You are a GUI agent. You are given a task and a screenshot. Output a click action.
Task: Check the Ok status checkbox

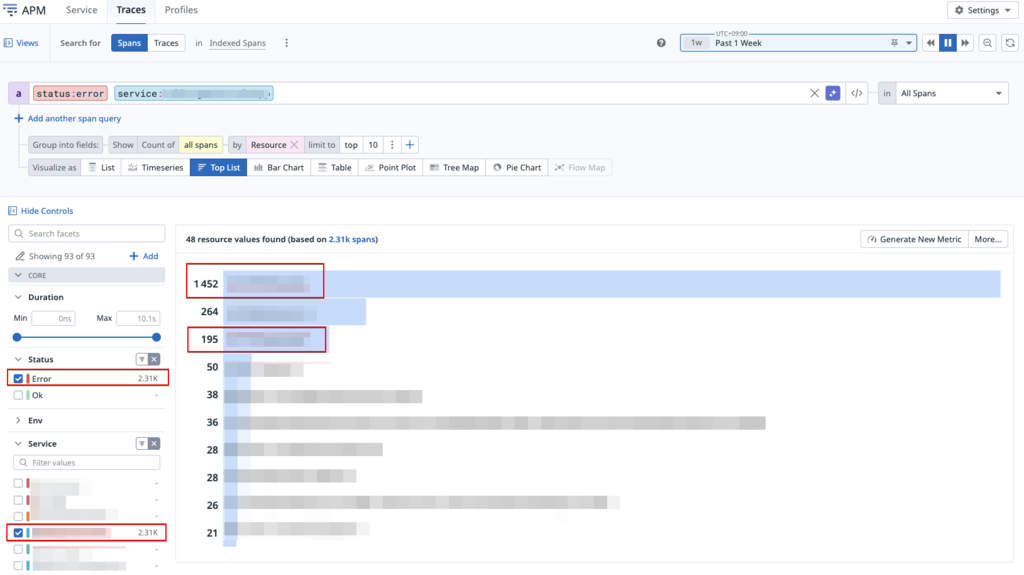tap(18, 395)
